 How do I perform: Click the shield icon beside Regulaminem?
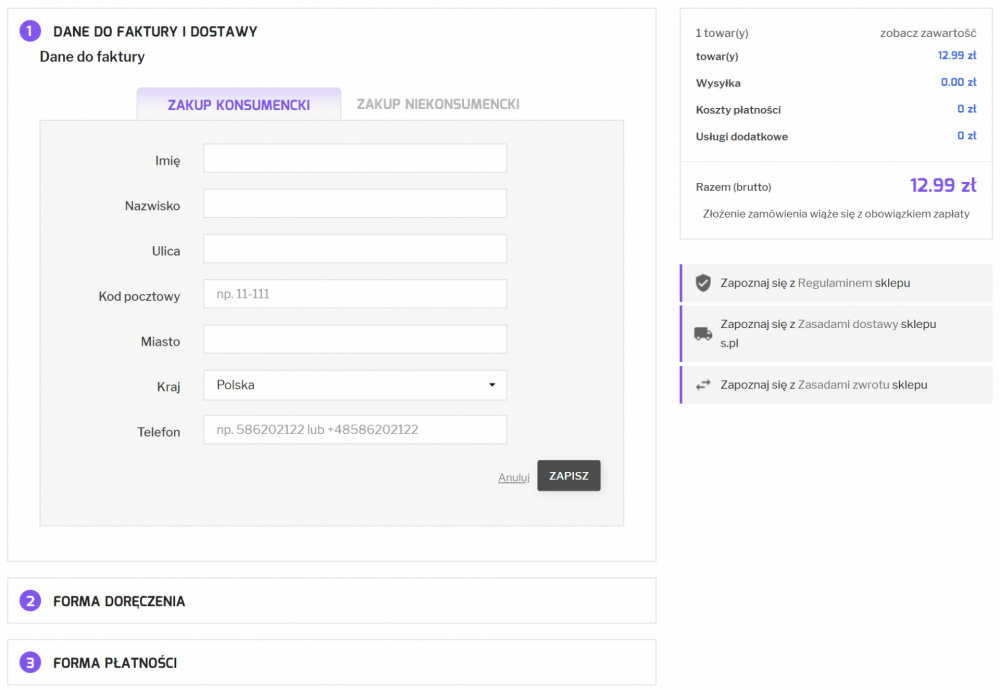(703, 283)
